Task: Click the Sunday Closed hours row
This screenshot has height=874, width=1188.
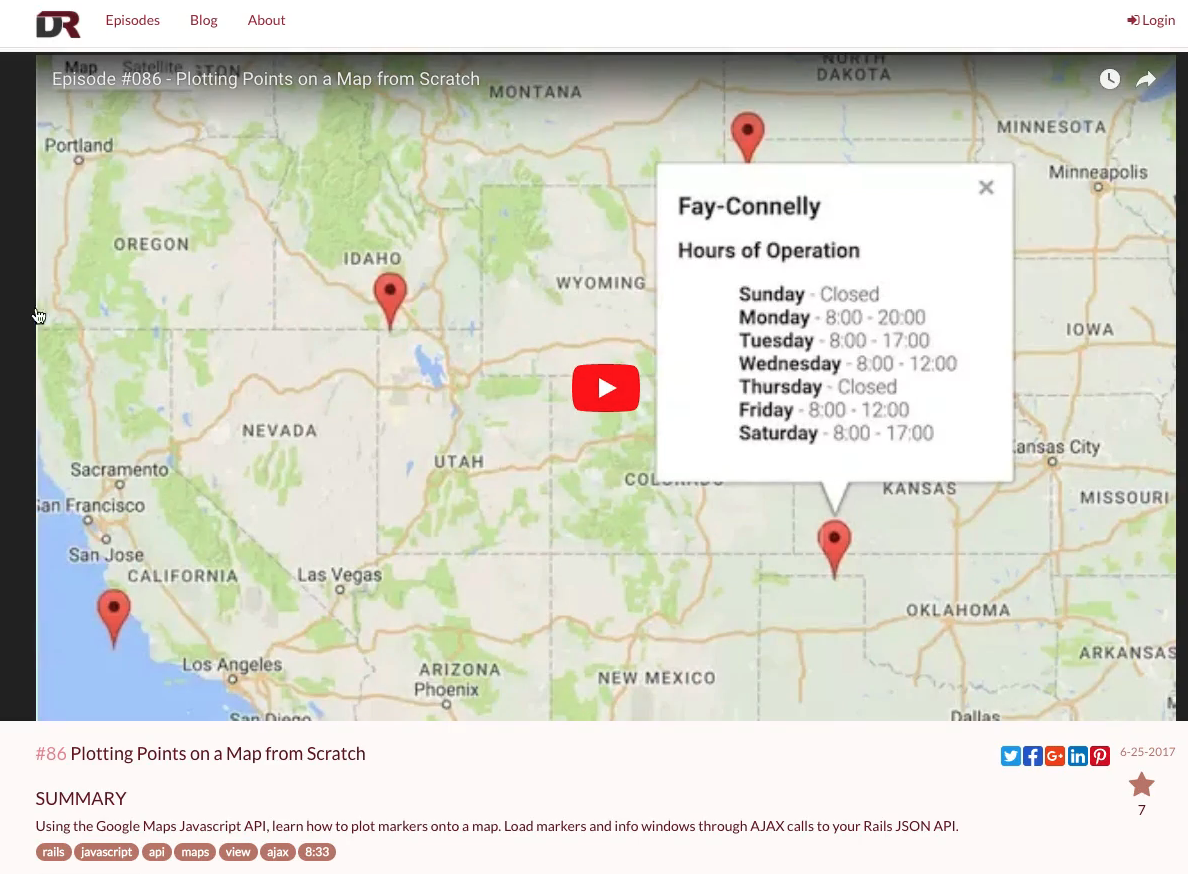Action: (808, 294)
